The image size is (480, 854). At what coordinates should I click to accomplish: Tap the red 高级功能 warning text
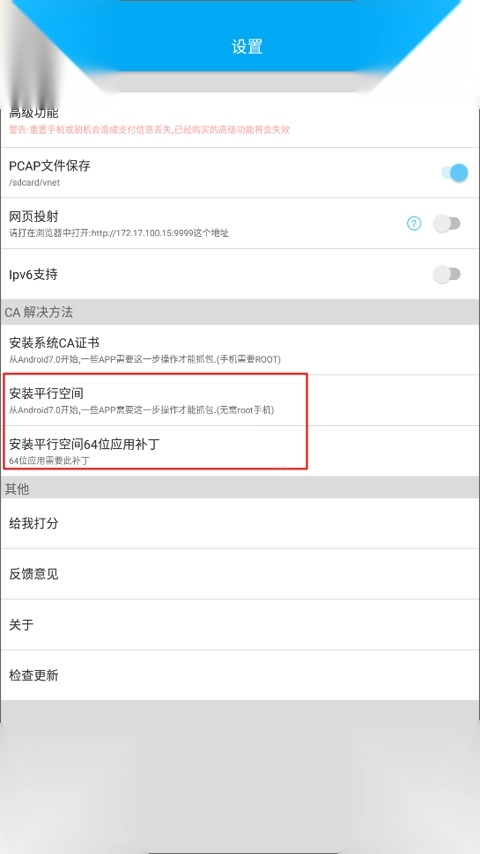(x=149, y=130)
